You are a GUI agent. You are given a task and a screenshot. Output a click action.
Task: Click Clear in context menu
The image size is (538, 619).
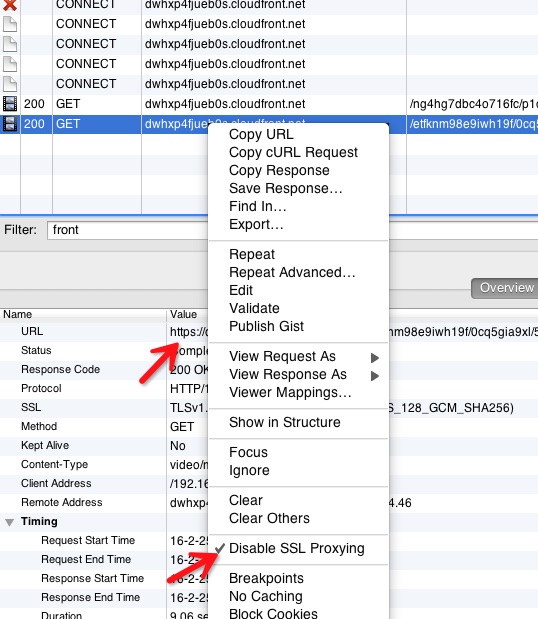point(246,501)
